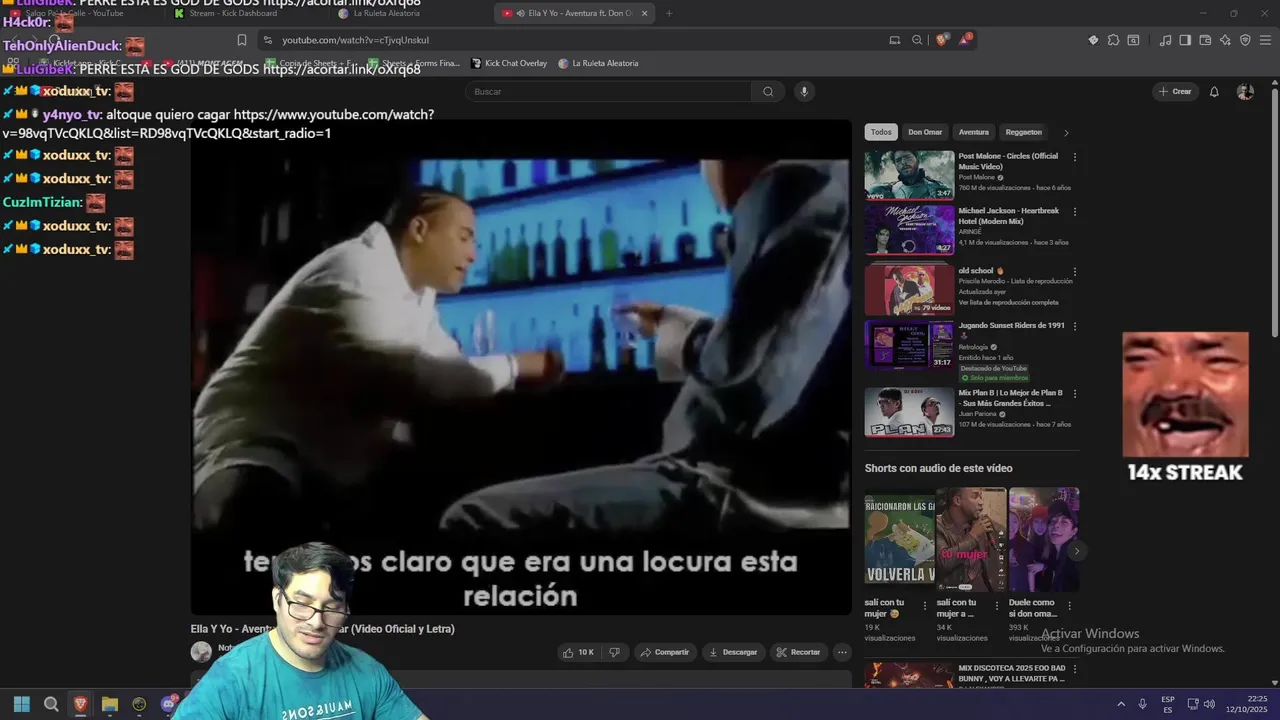Open Michael Jackson - Heartbreak Hotel thumbnail
Image resolution: width=1280 pixels, height=720 pixels.
point(909,230)
